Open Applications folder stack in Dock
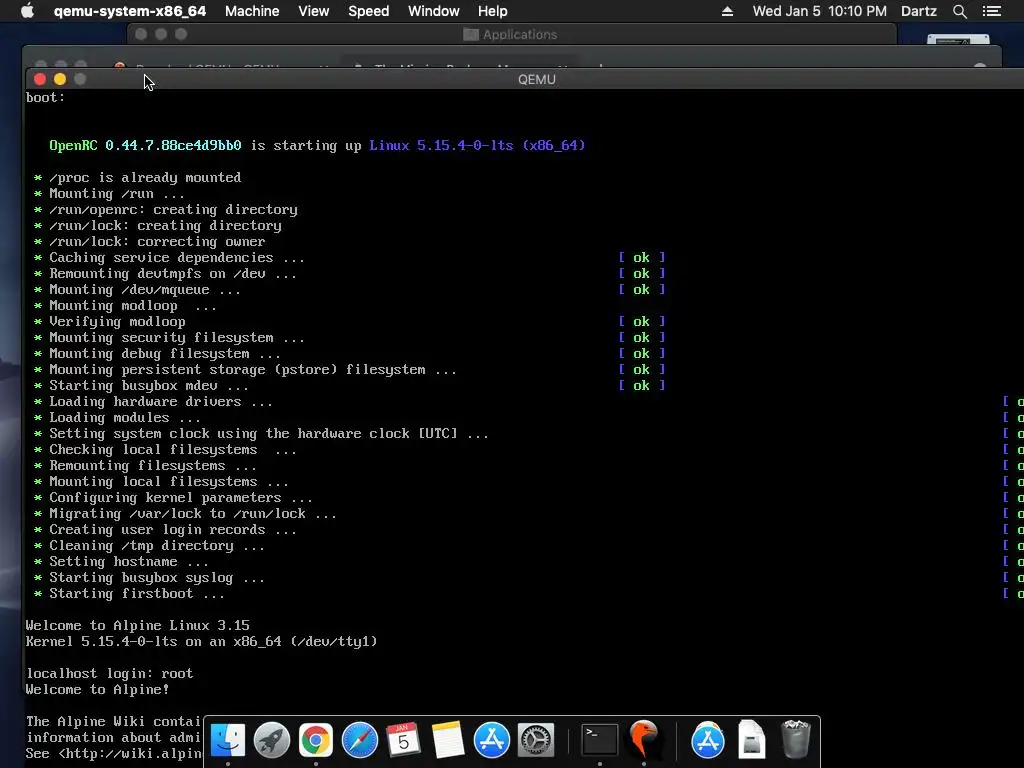 [x=707, y=740]
